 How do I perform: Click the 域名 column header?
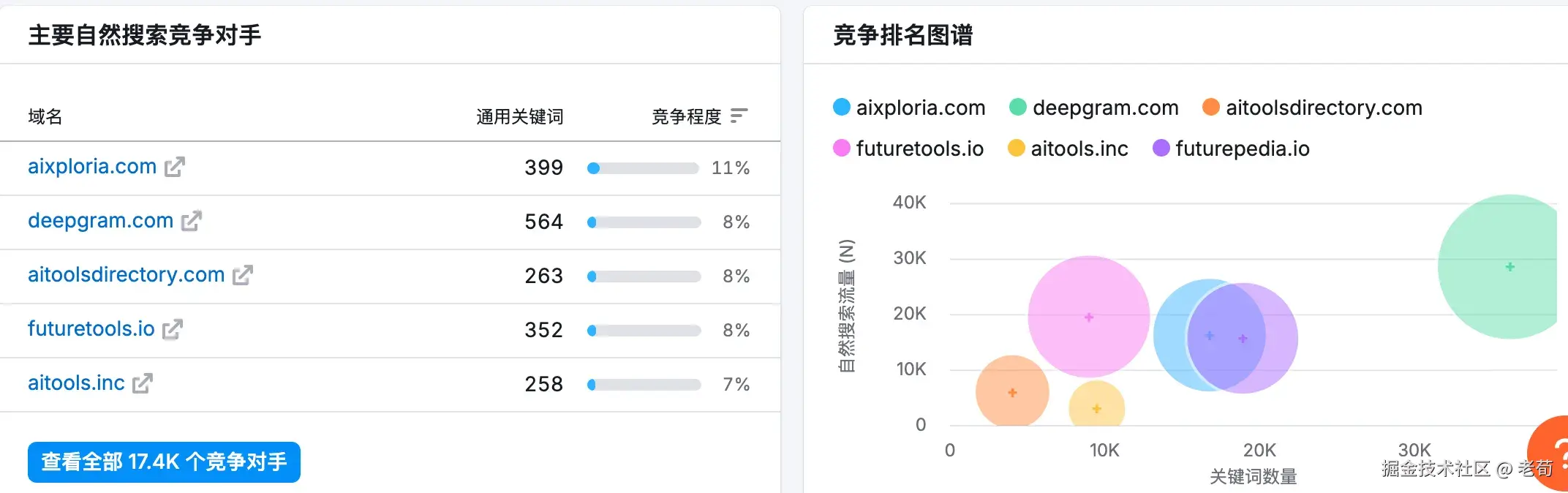coord(45,116)
